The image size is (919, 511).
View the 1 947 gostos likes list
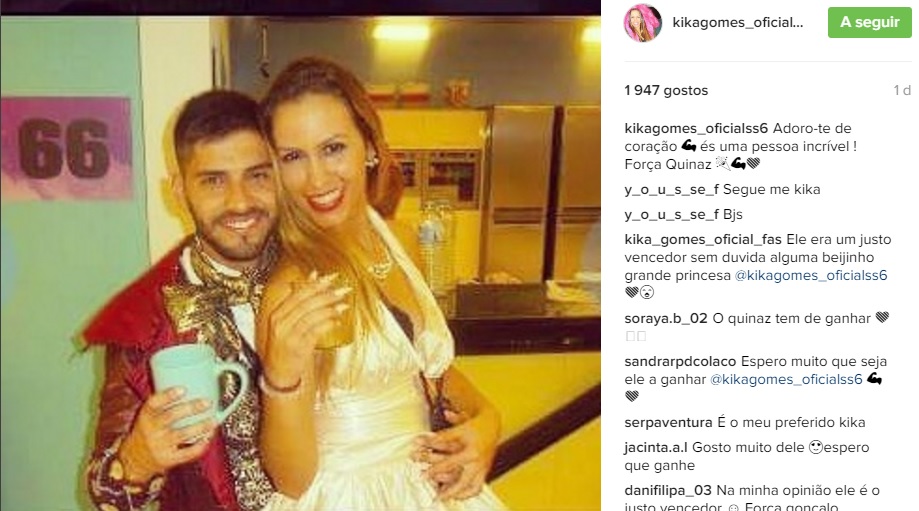(666, 90)
